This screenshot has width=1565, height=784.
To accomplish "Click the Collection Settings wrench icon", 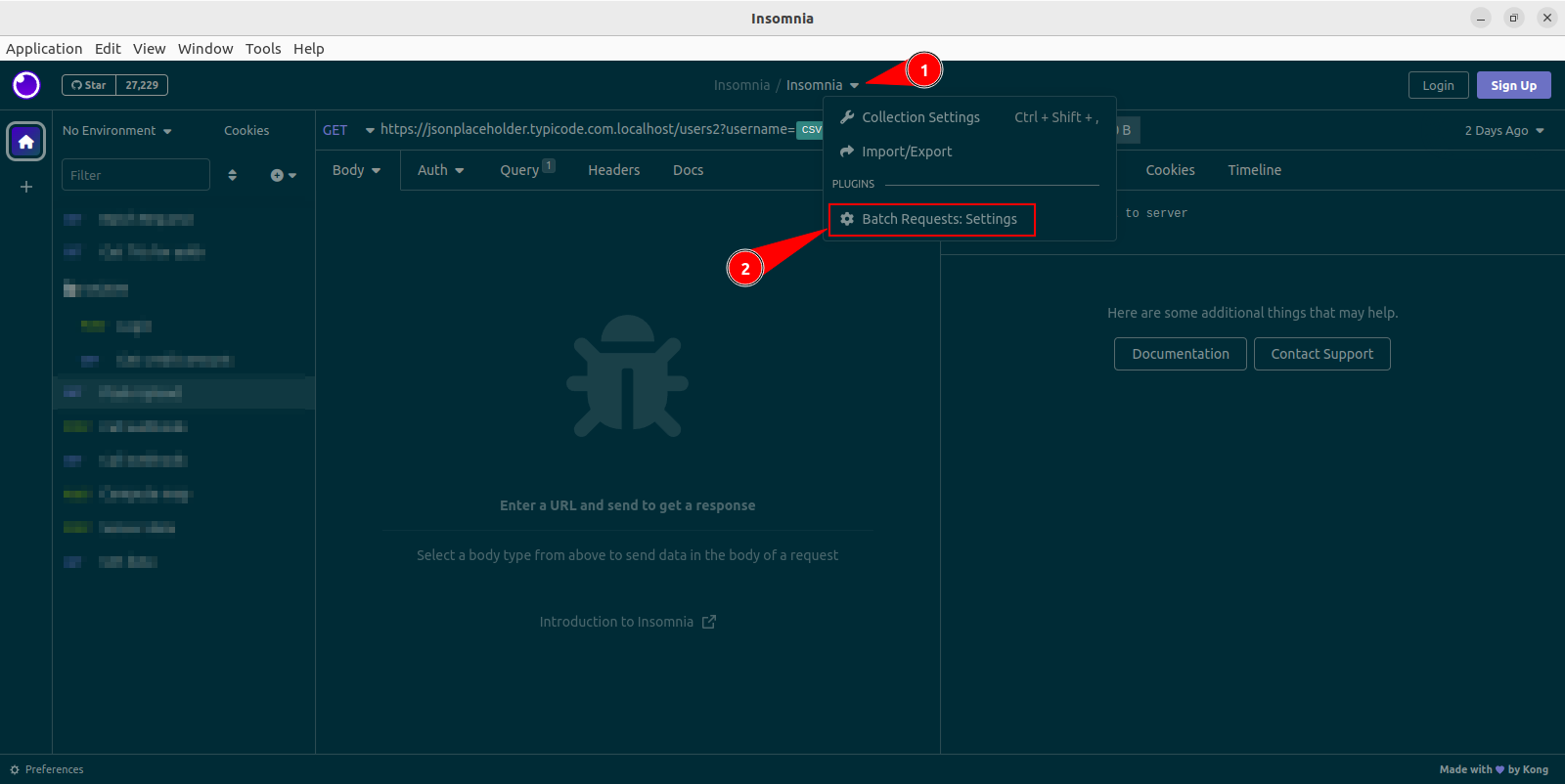I will pos(847,117).
